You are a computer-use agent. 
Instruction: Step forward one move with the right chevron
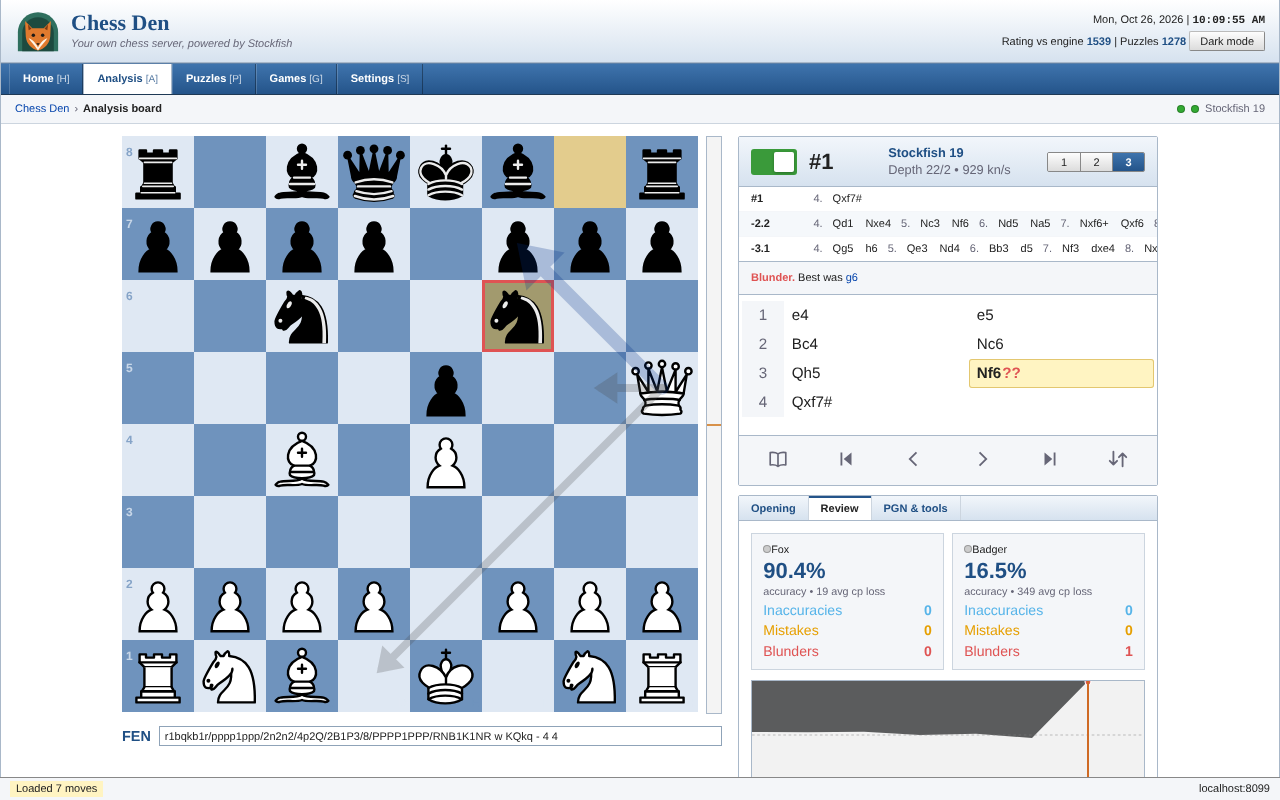click(x=982, y=459)
